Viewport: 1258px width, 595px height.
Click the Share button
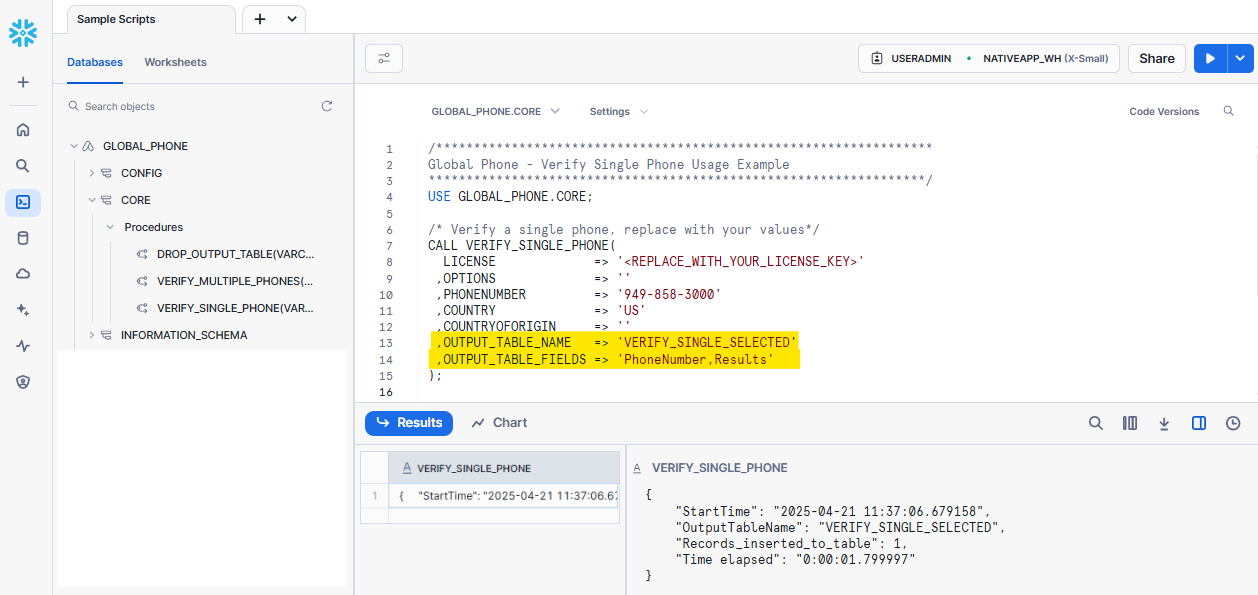(1157, 58)
